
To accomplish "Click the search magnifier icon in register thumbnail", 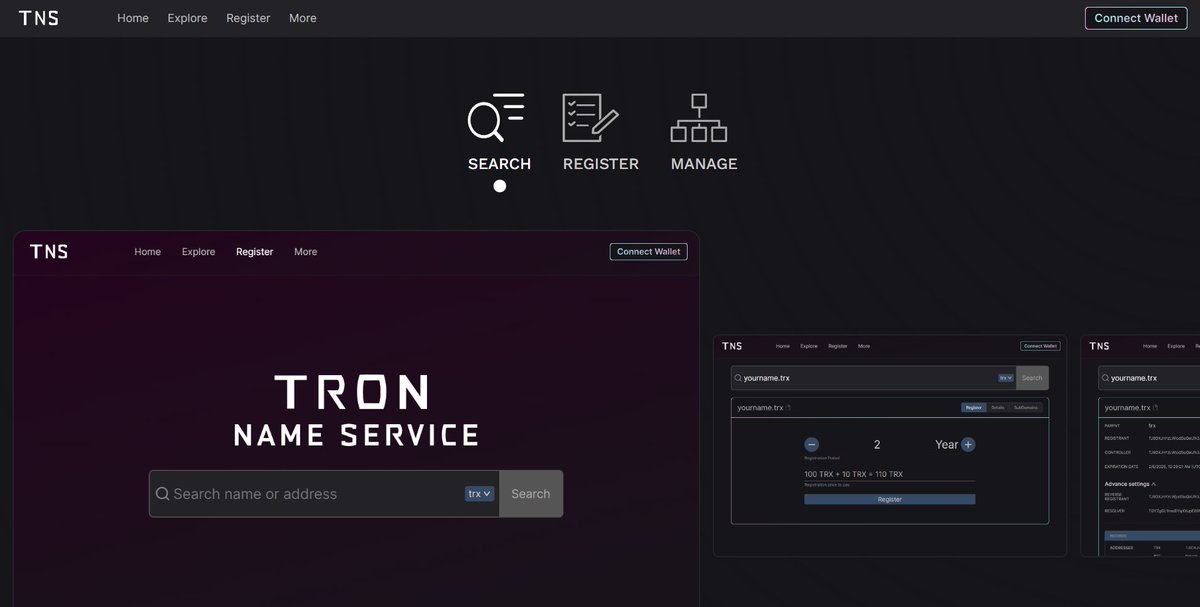I will [x=739, y=378].
